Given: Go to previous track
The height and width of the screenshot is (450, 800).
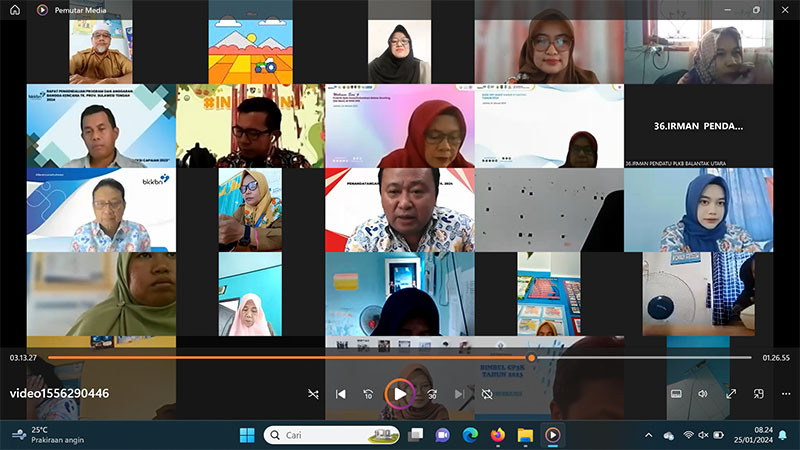Looking at the screenshot, I should point(341,394).
